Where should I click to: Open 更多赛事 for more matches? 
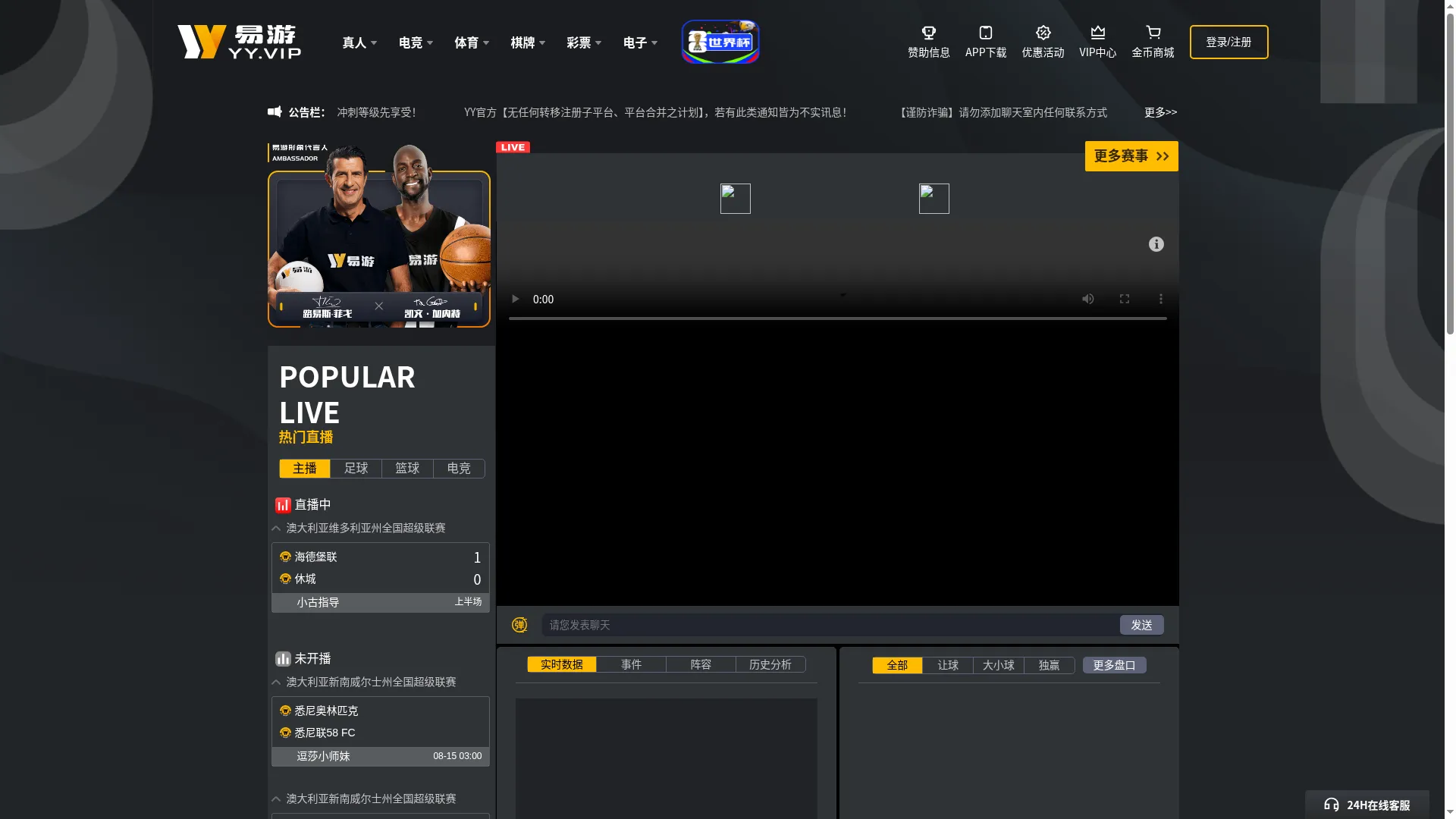tap(1131, 156)
